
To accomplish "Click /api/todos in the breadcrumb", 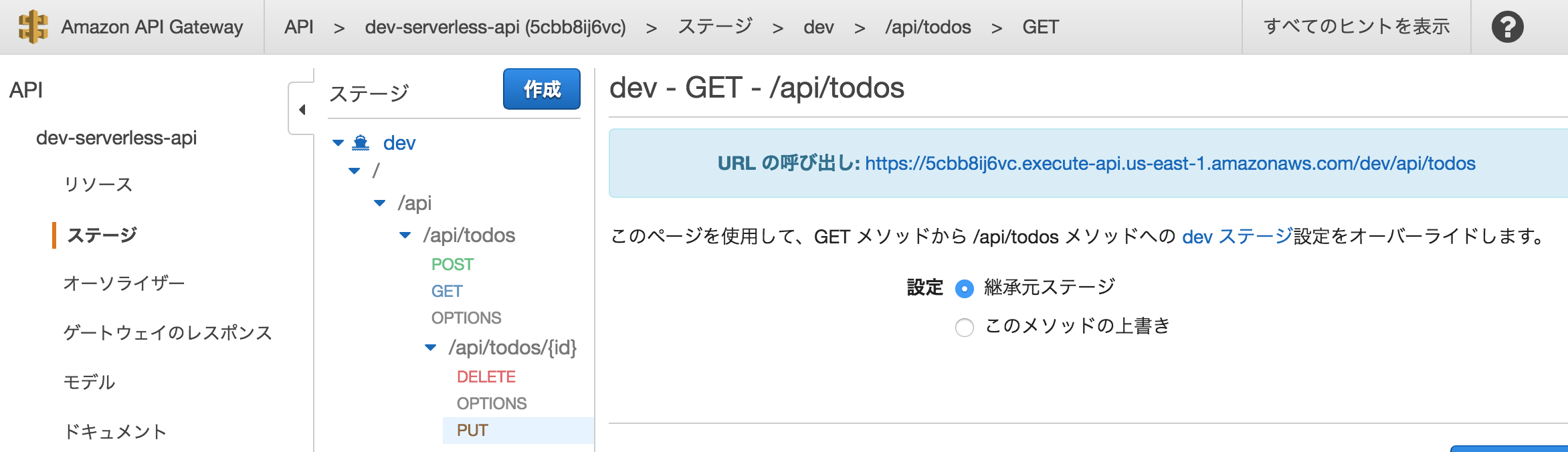I will tap(928, 27).
